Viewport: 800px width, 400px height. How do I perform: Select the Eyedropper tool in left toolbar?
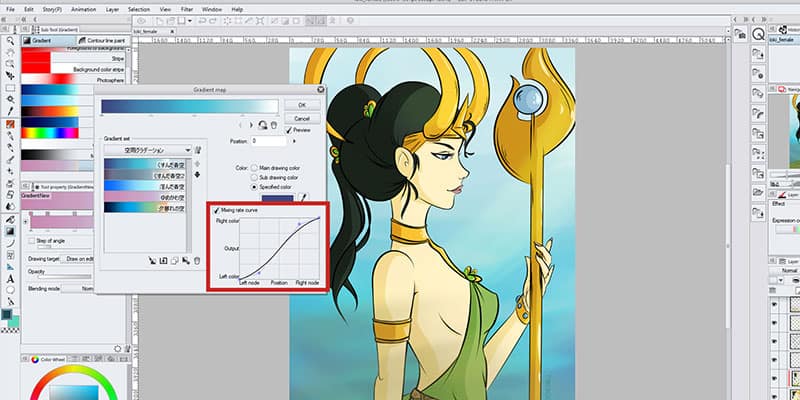[10, 111]
